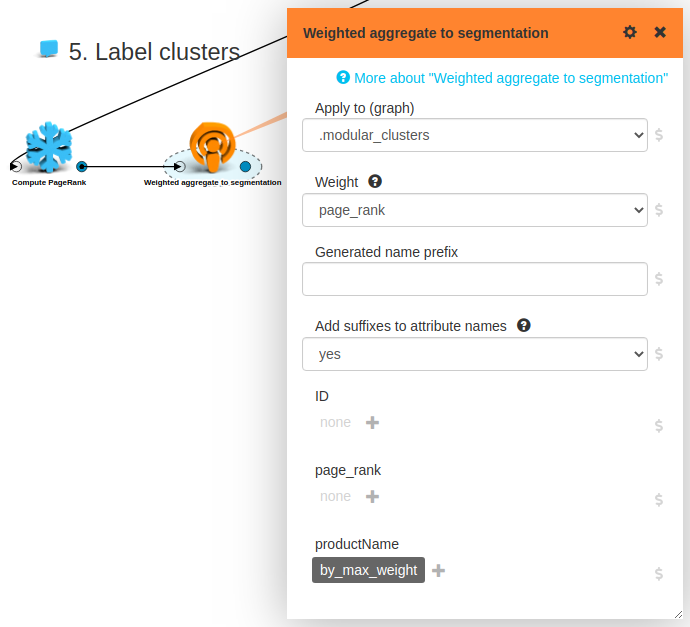Add an aggregator for page_rank attribute
This screenshot has width=690, height=627.
click(x=373, y=496)
